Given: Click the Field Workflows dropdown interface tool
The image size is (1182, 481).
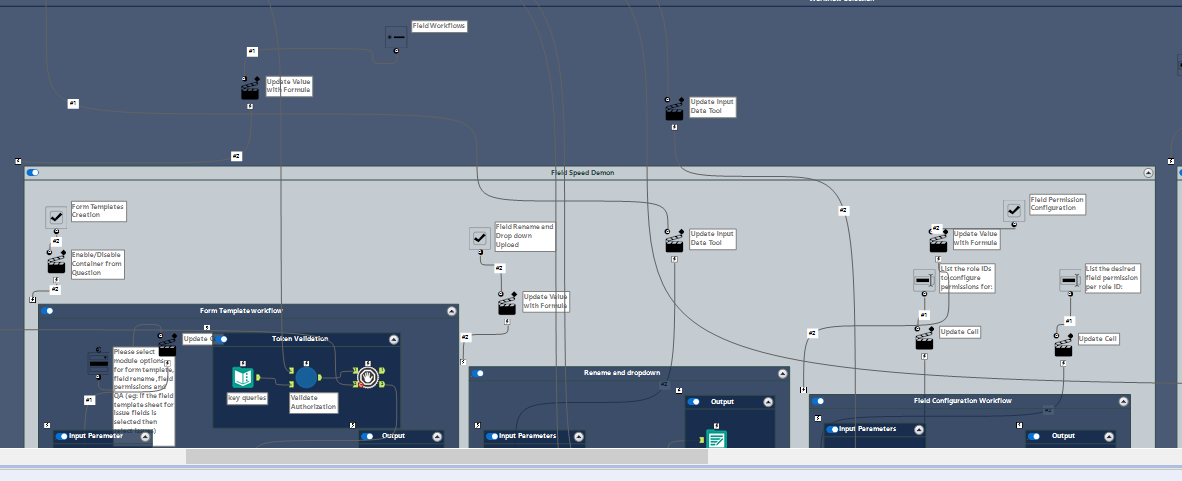Looking at the screenshot, I should coord(397,37).
